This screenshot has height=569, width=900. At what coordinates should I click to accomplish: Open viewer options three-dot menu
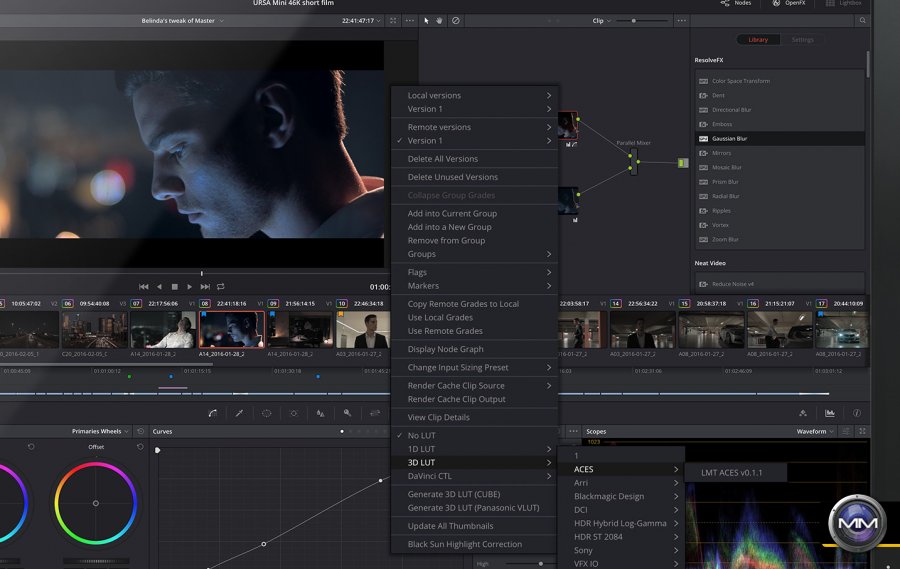click(409, 21)
